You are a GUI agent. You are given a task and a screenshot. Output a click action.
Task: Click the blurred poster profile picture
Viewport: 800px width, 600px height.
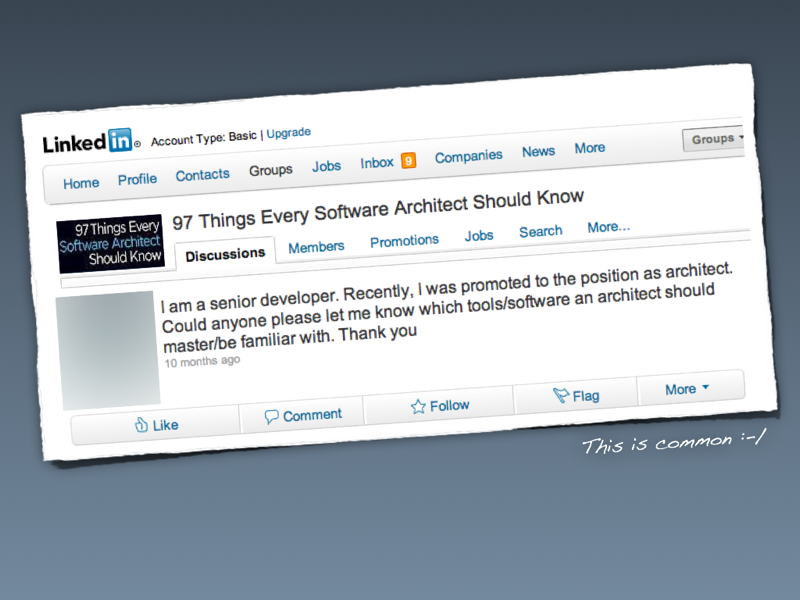click(x=108, y=350)
